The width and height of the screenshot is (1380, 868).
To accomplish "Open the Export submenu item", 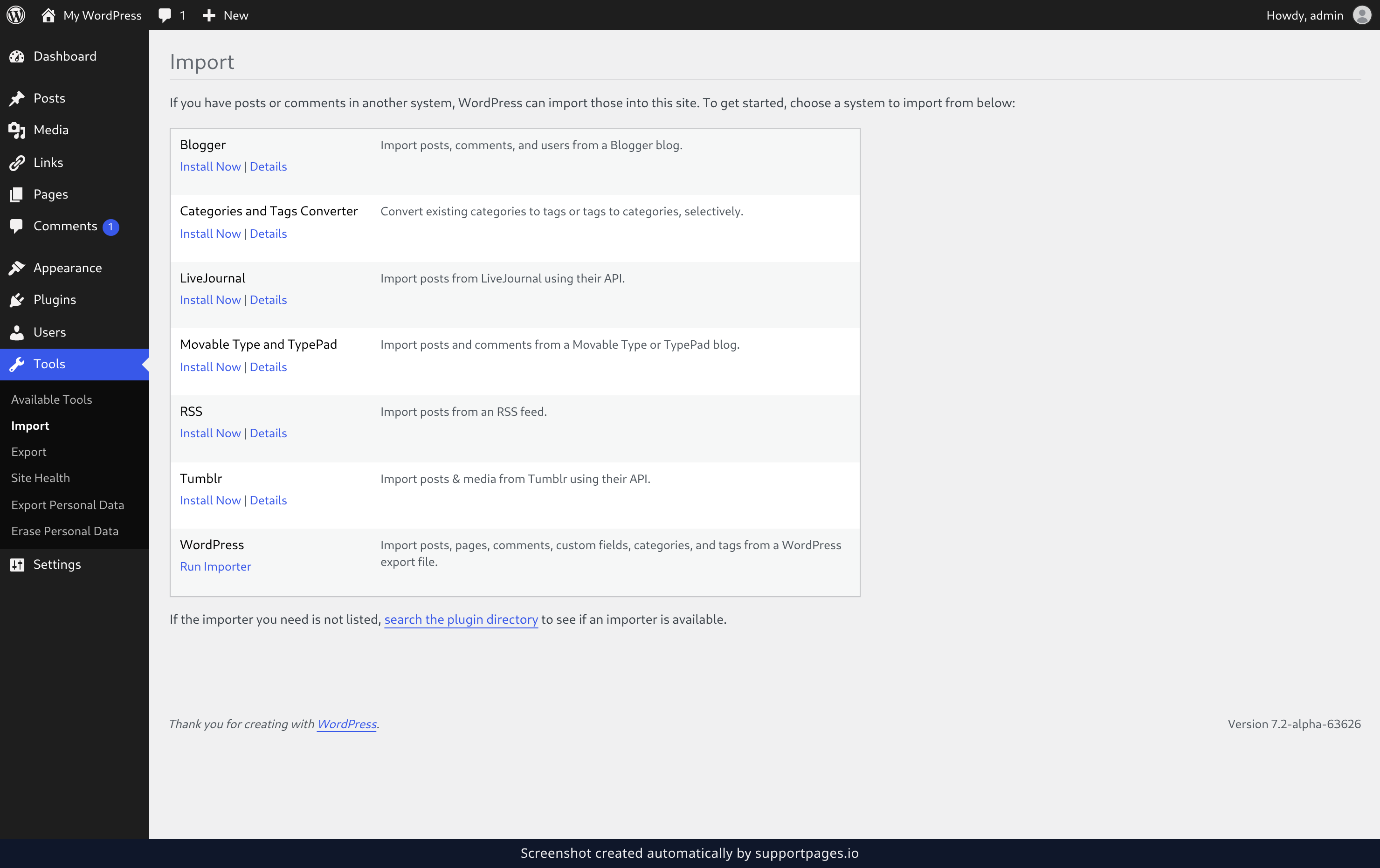I will pos(28,451).
